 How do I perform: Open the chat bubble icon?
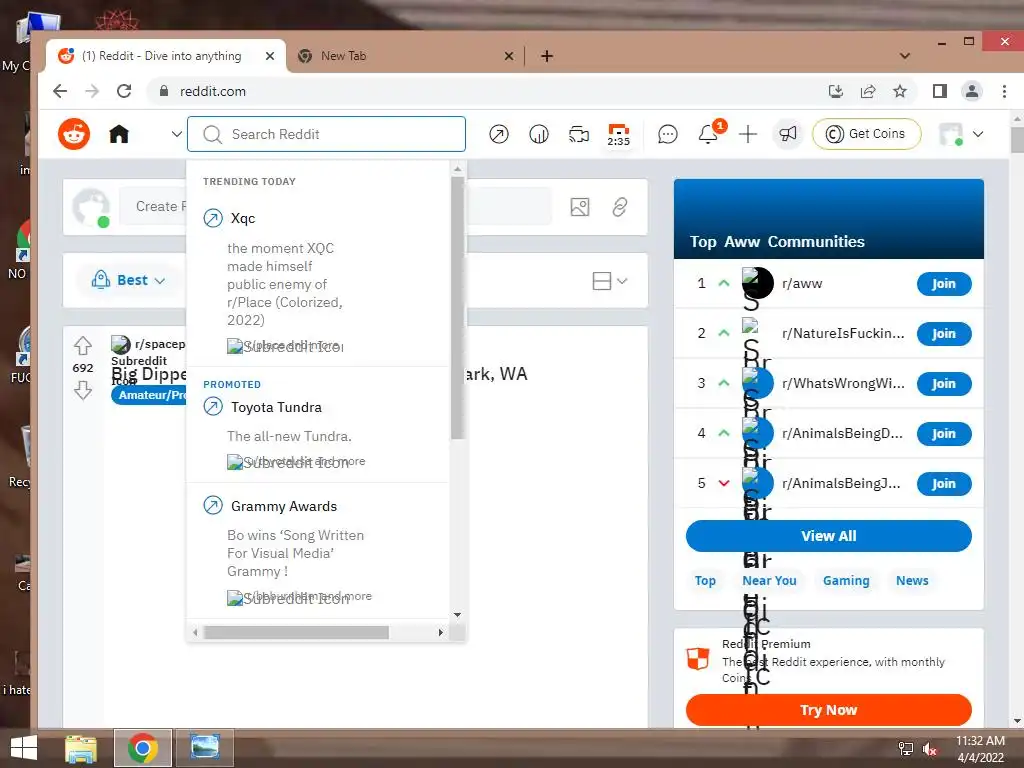(667, 134)
